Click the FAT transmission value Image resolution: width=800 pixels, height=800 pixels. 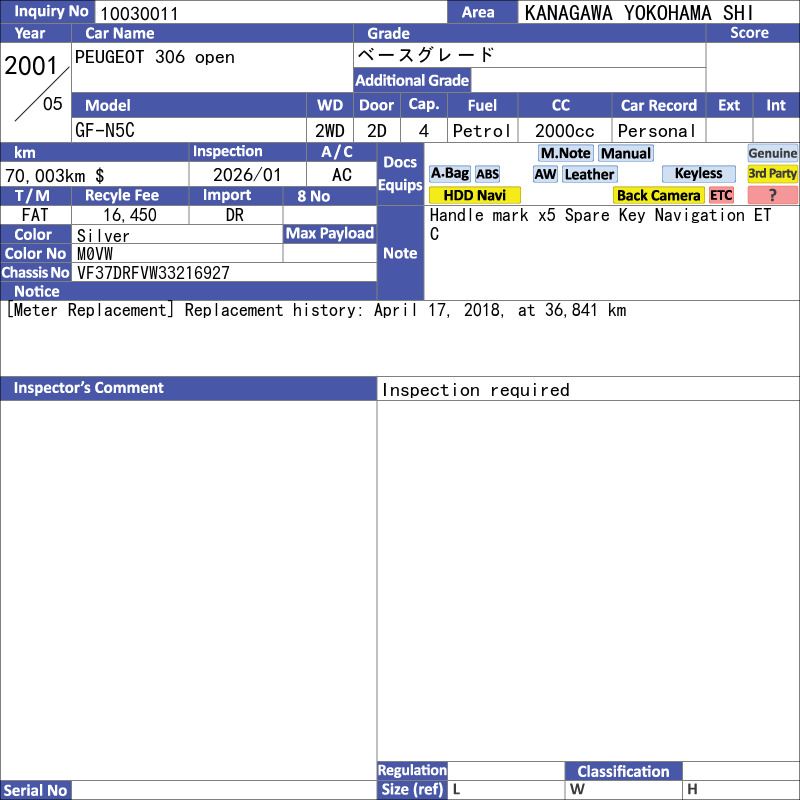click(35, 215)
